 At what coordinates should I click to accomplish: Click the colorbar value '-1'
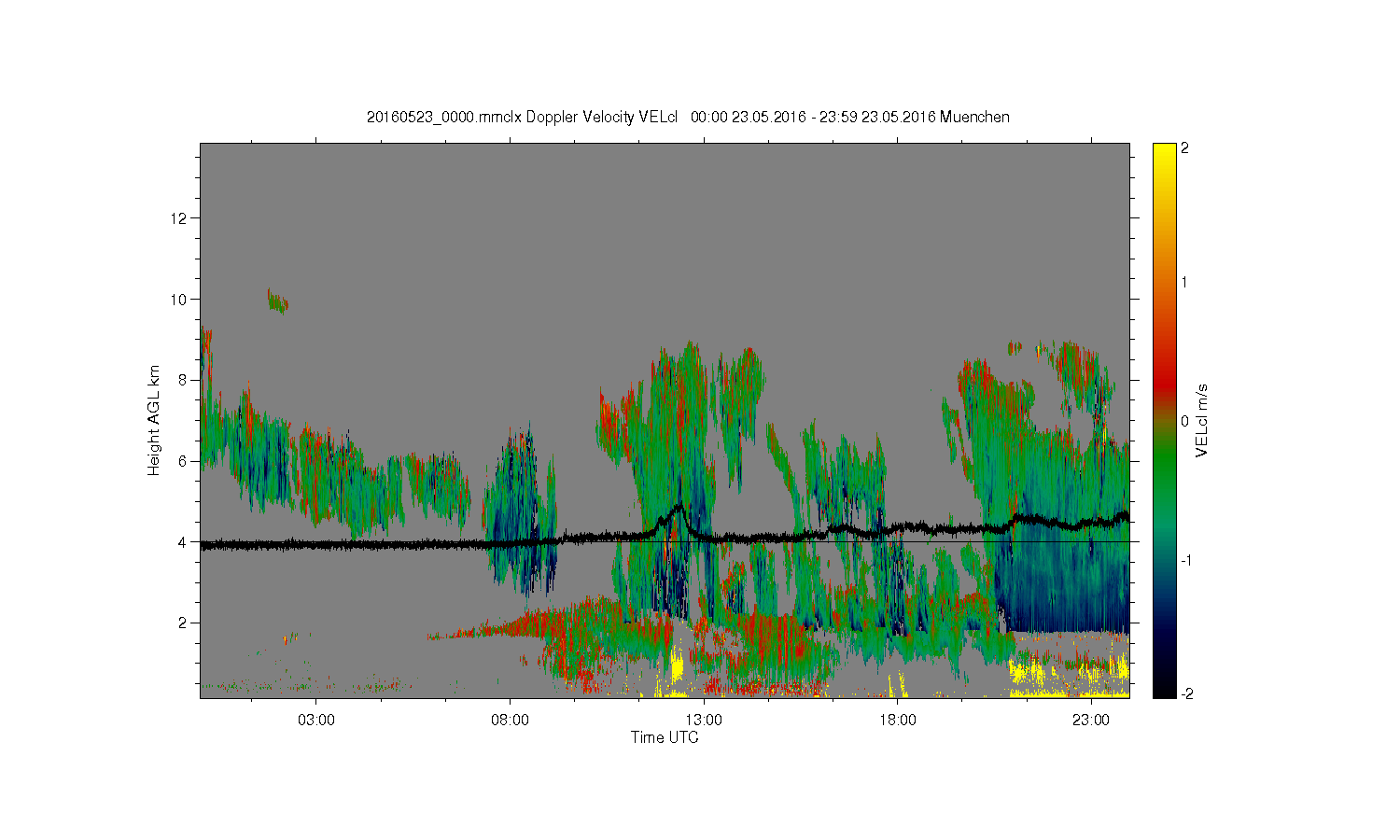1186,560
